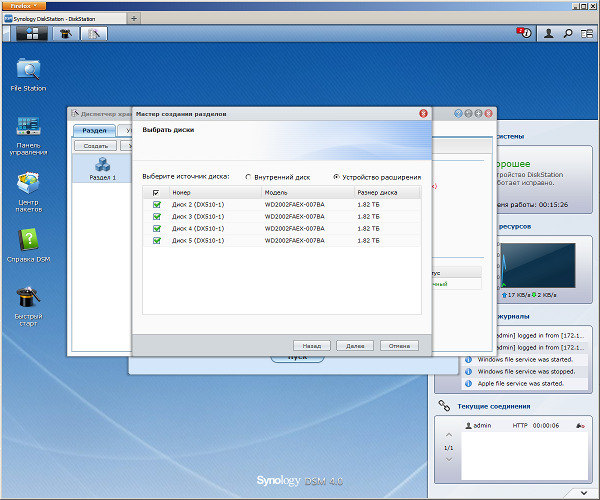
Task: Launch Центр пакетов package center icon
Action: 28,185
